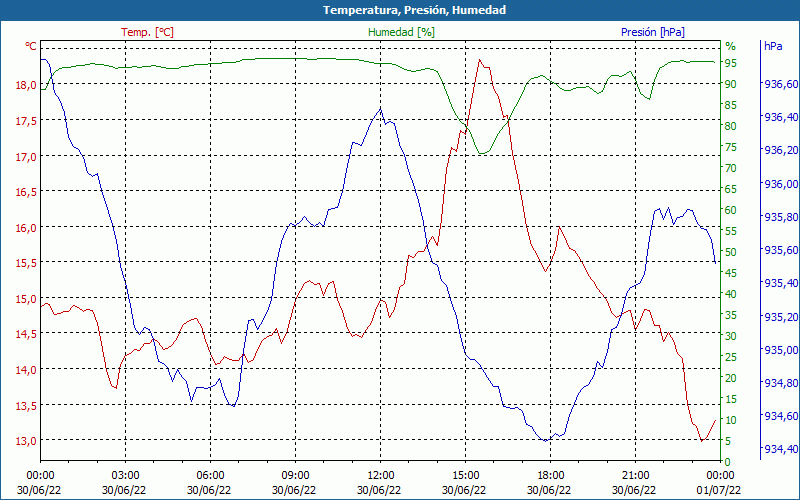Viewport: 800px width, 500px height.
Task: Click the 21:00 time axis label
Action: click(635, 476)
